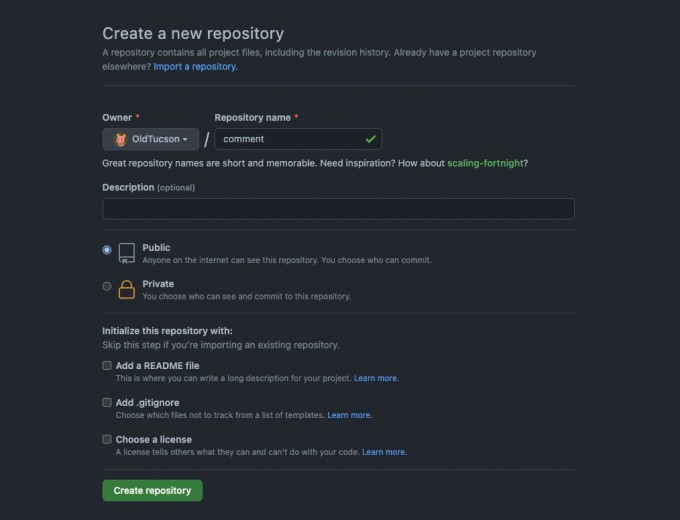This screenshot has width=680, height=520.
Task: Click the Private option label
Action: (x=158, y=284)
